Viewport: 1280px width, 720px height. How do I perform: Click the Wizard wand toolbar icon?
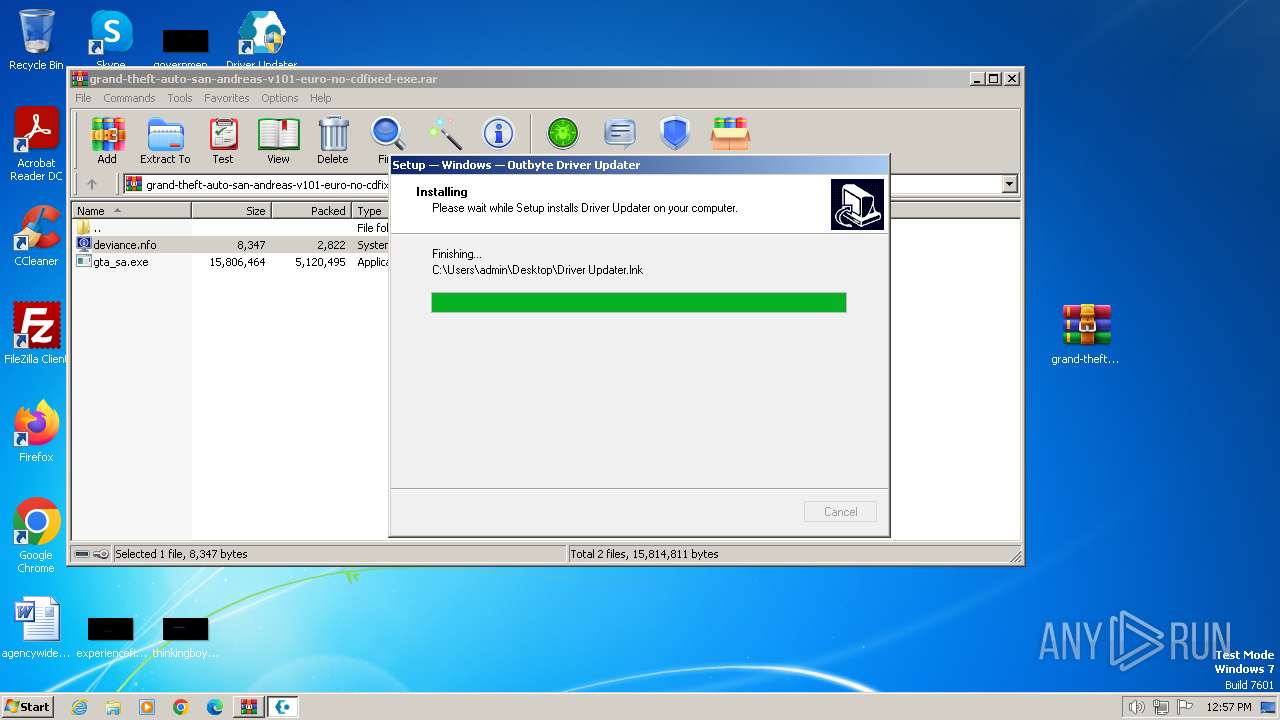[444, 133]
